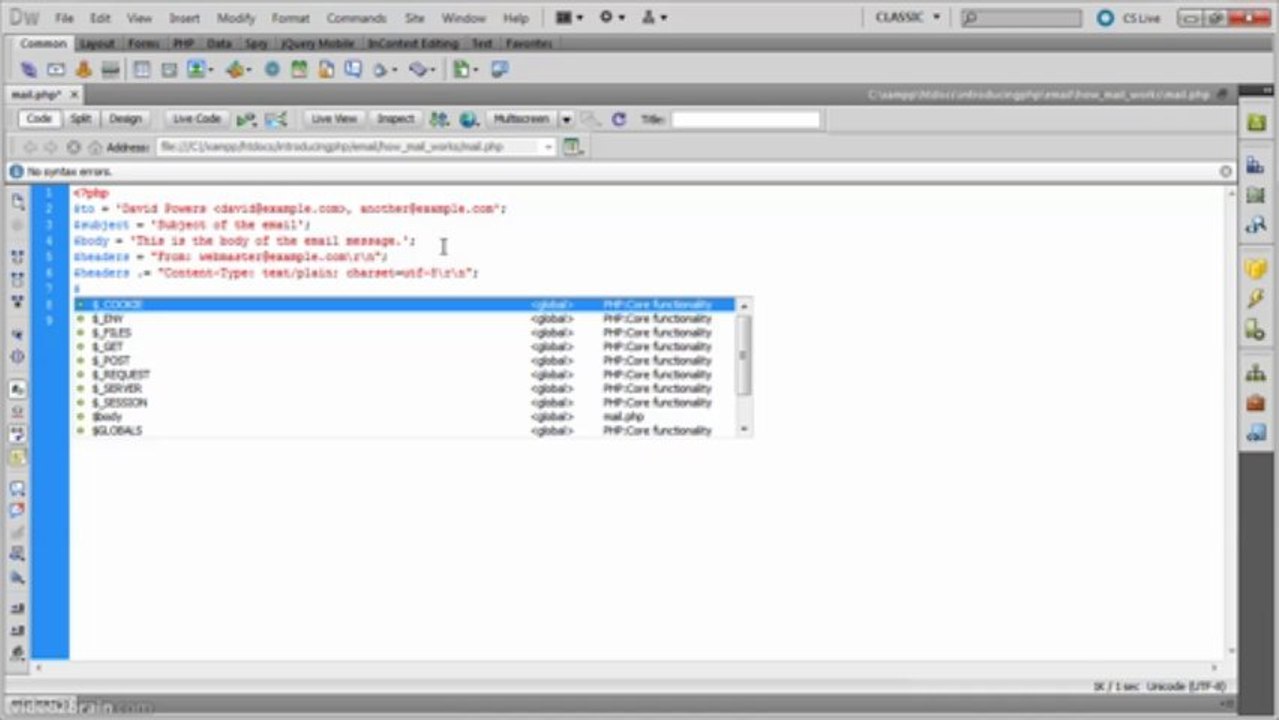Click the search field in the application bar
The image size is (1279, 720).
coord(1020,18)
